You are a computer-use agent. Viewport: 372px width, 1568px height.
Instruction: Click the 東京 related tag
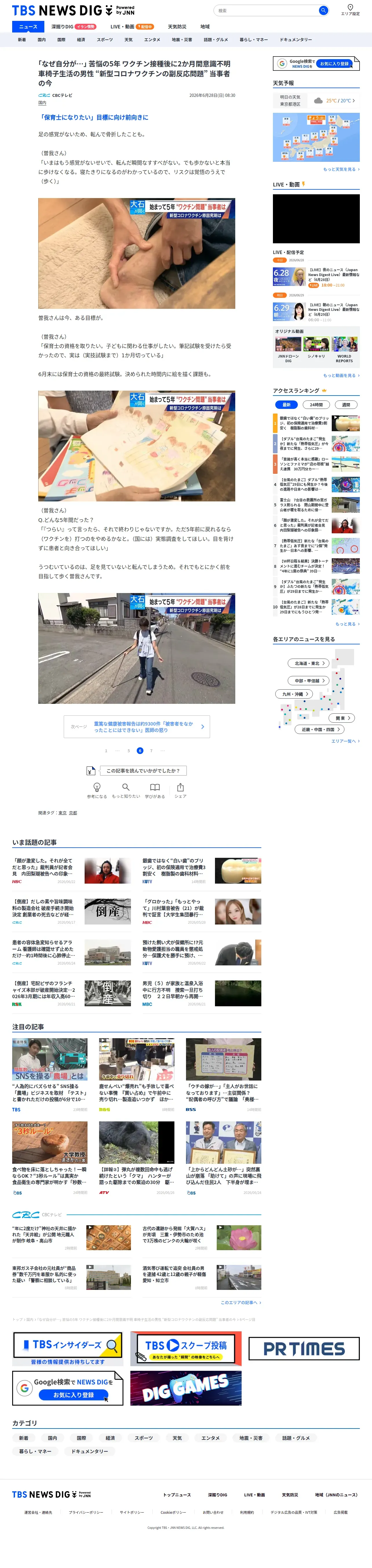click(63, 813)
